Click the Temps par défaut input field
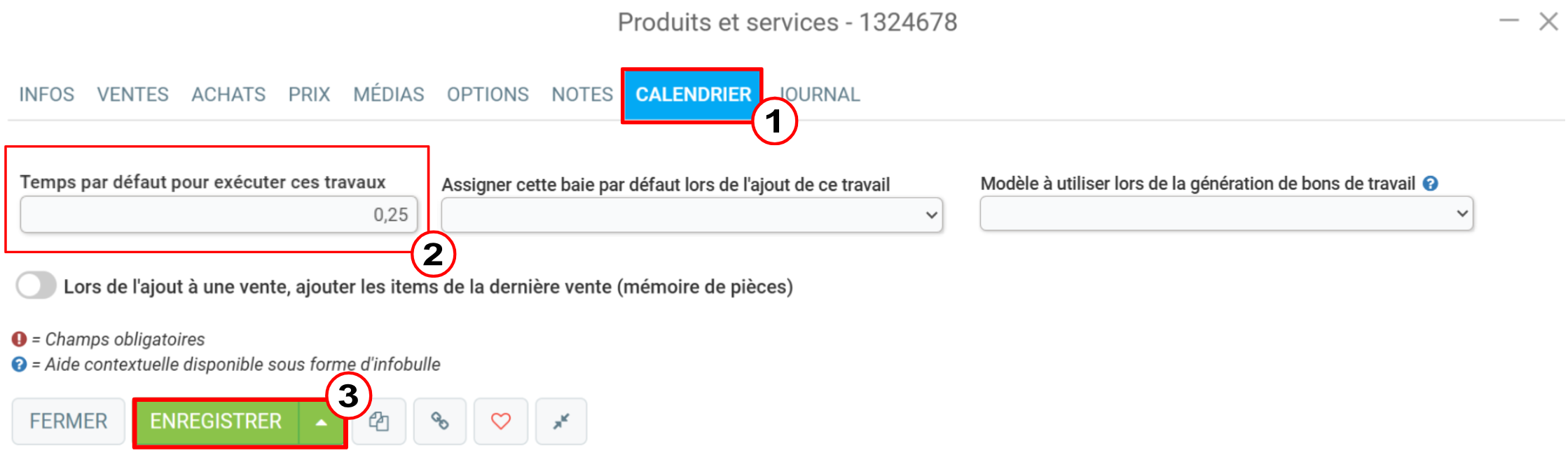 click(x=219, y=215)
